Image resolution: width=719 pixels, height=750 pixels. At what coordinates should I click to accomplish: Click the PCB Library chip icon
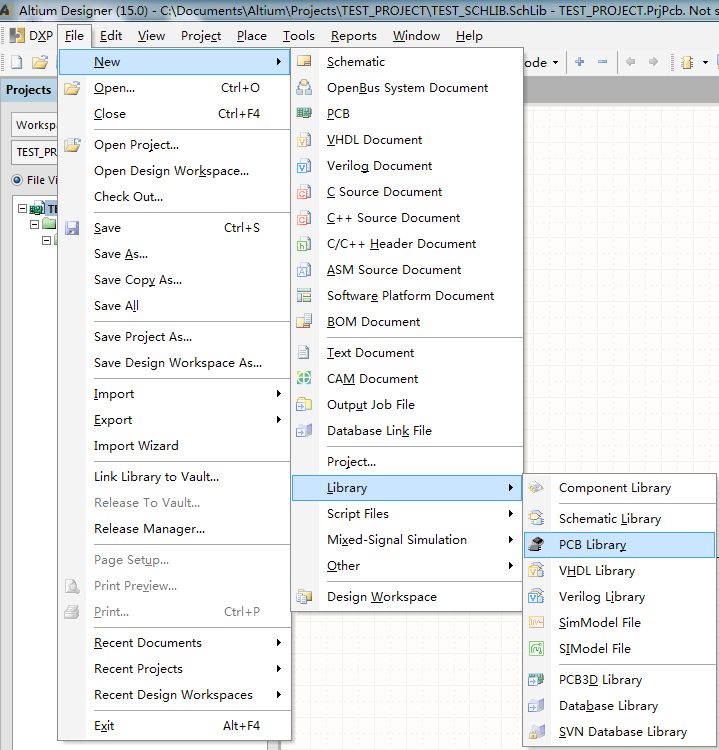tap(537, 545)
